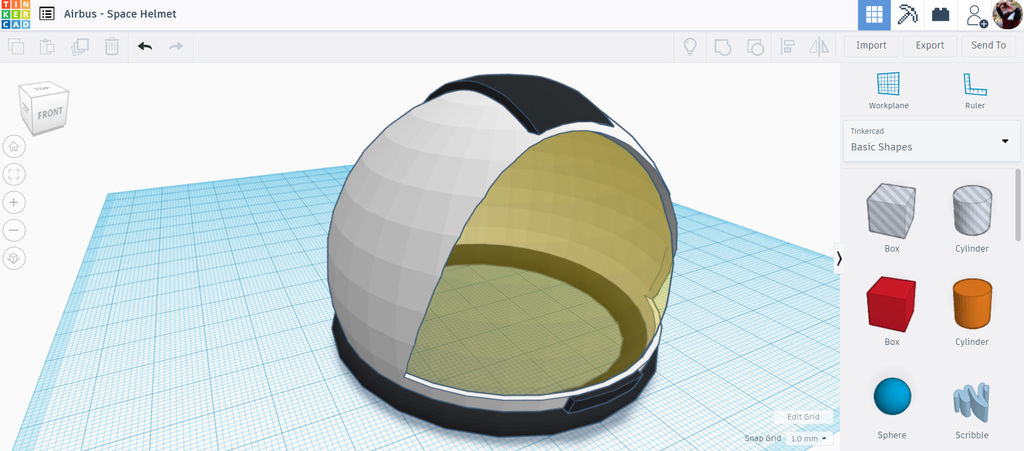Screen dimensions: 1024x451
Task: Open the designs list icon
Action: pyautogui.click(x=47, y=14)
